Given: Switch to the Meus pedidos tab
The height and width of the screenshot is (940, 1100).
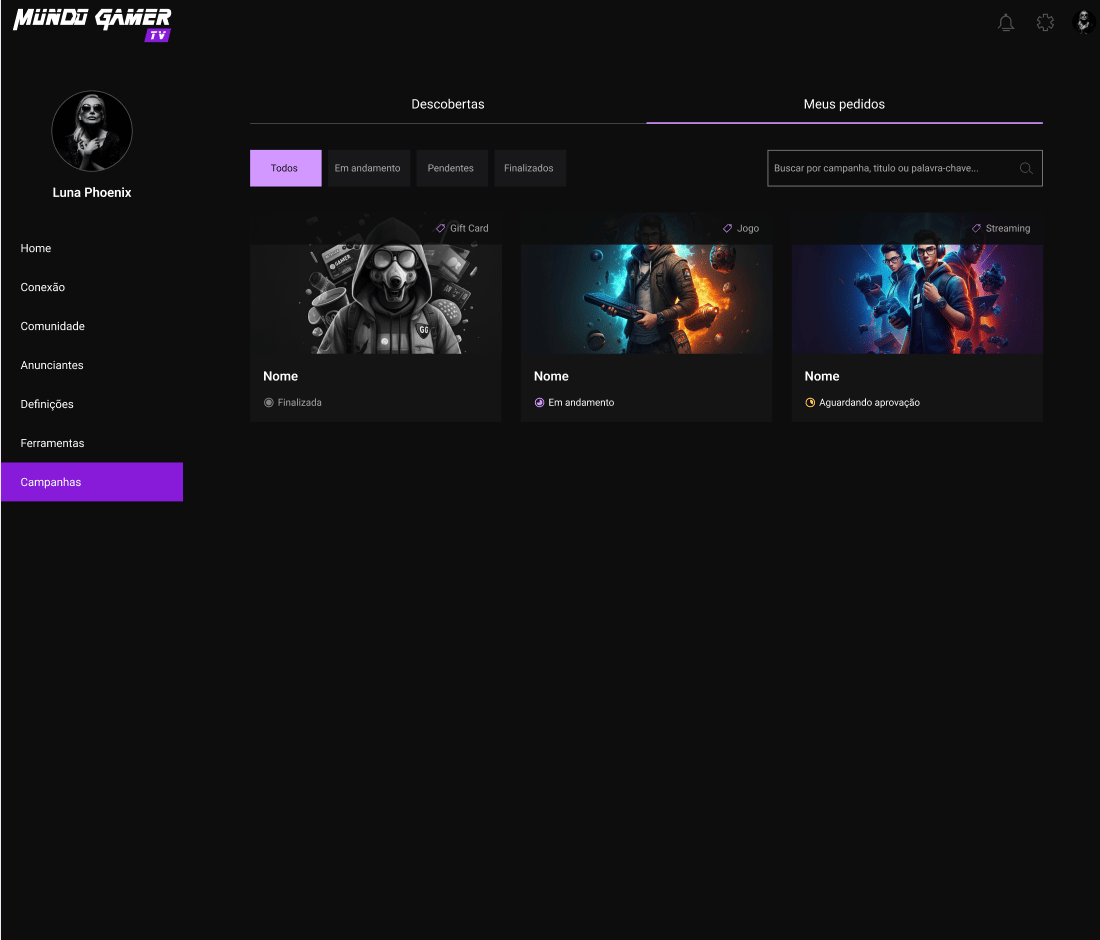Looking at the screenshot, I should tap(844, 104).
